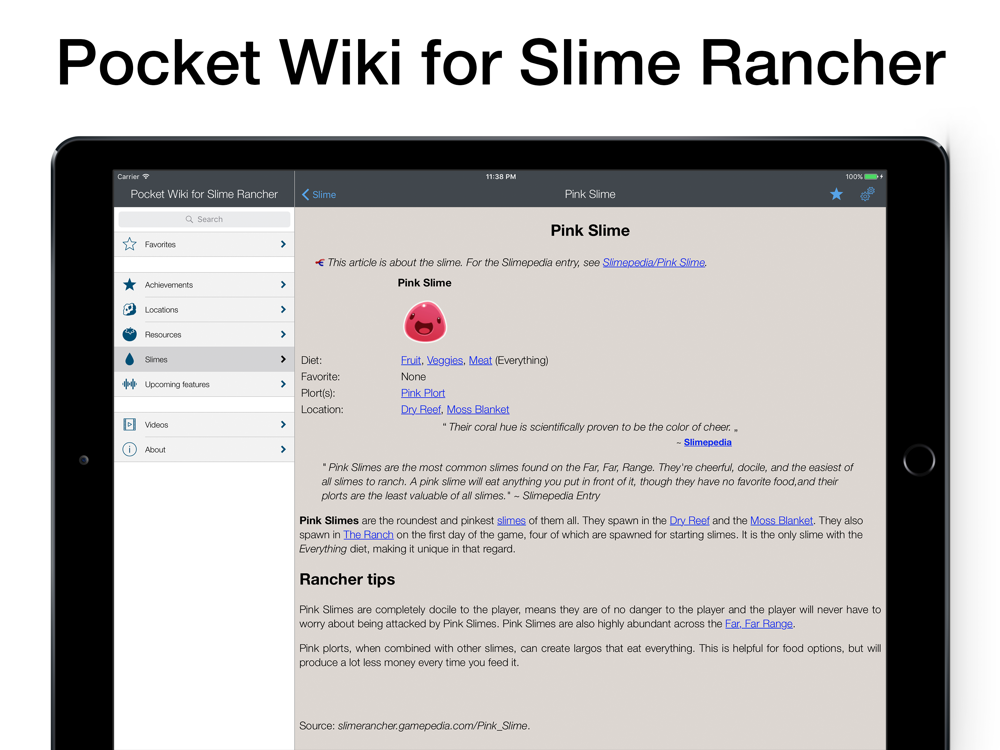This screenshot has width=1000, height=750.
Task: Tap the Locations map icon
Action: [129, 309]
